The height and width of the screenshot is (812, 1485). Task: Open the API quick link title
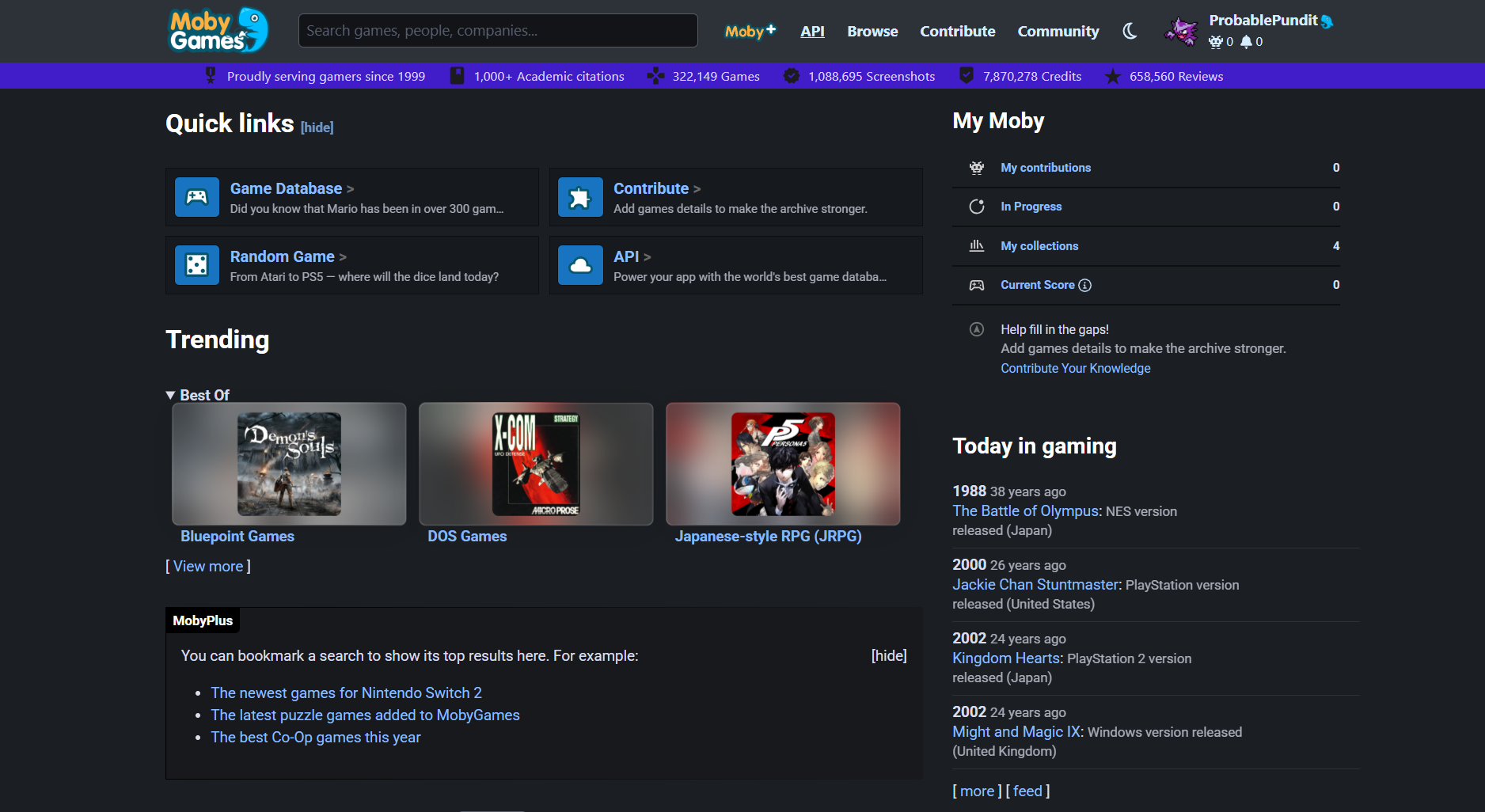click(x=626, y=256)
